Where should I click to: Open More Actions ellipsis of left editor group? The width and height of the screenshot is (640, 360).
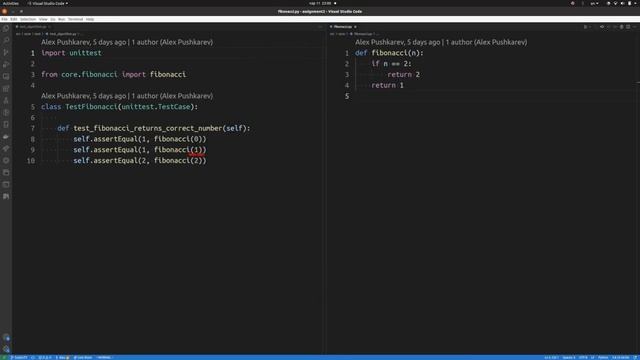tap(320, 27)
